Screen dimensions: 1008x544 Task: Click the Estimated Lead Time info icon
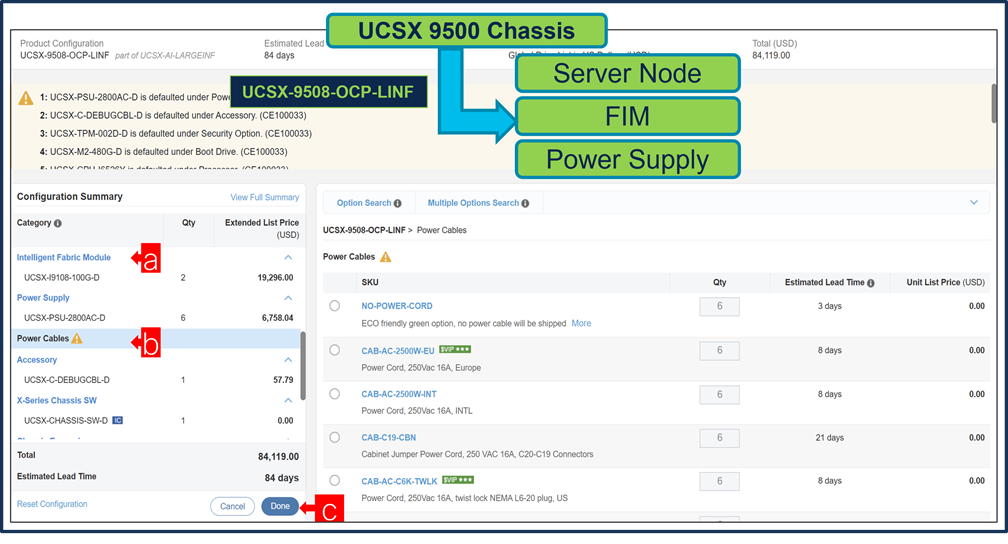(870, 283)
